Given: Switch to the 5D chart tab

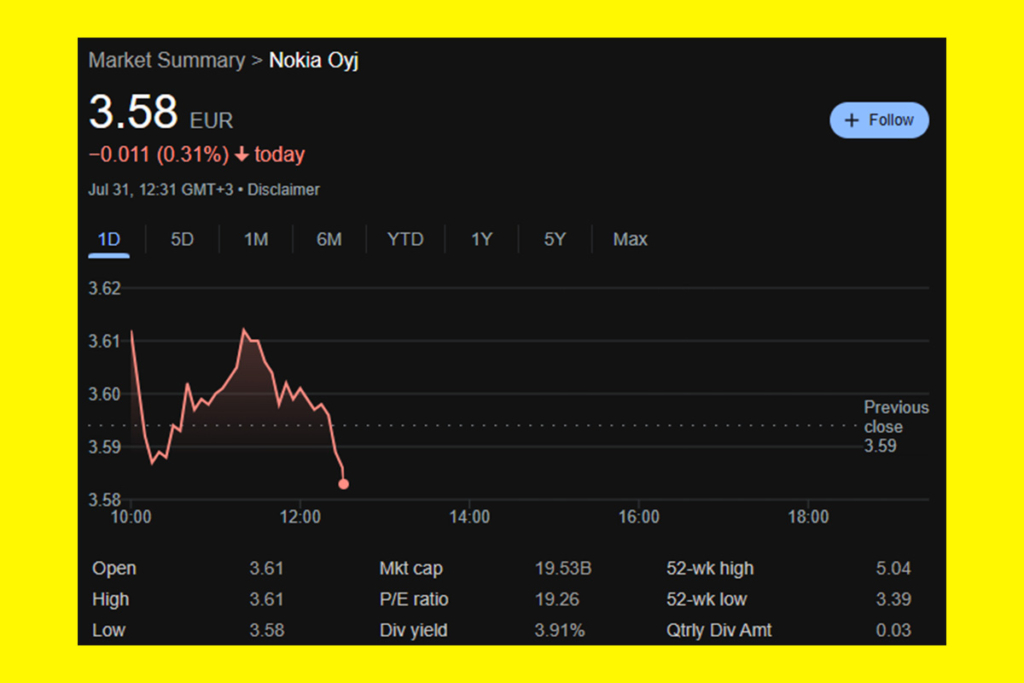Looking at the screenshot, I should tap(182, 239).
